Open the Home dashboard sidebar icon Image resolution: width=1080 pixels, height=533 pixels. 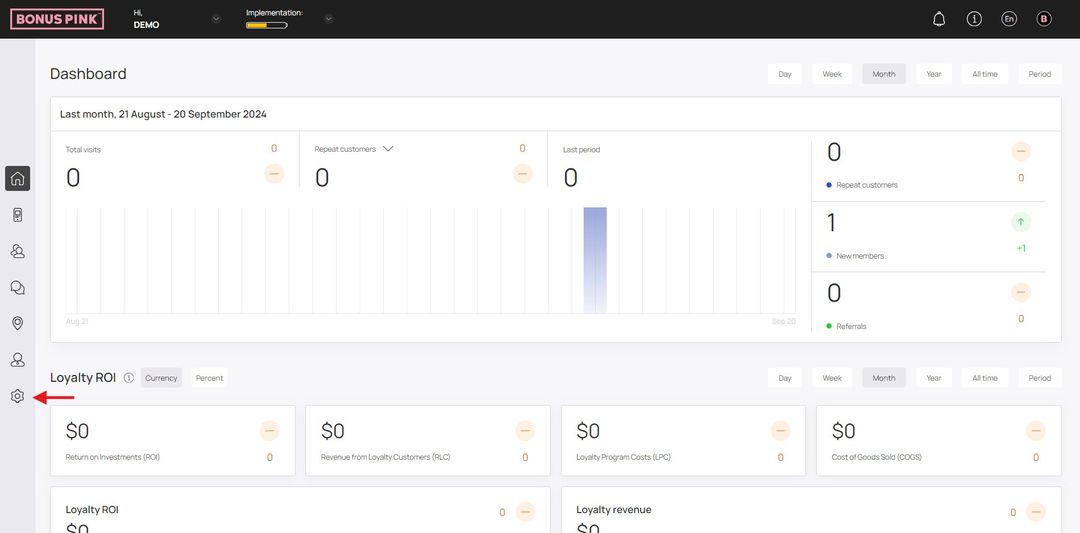[17, 178]
